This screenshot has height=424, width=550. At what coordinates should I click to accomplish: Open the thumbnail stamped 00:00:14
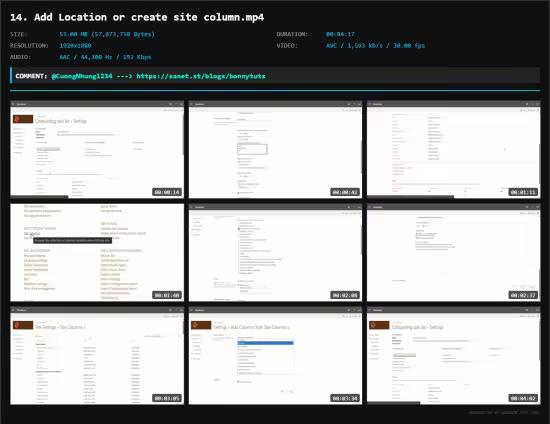coord(97,149)
